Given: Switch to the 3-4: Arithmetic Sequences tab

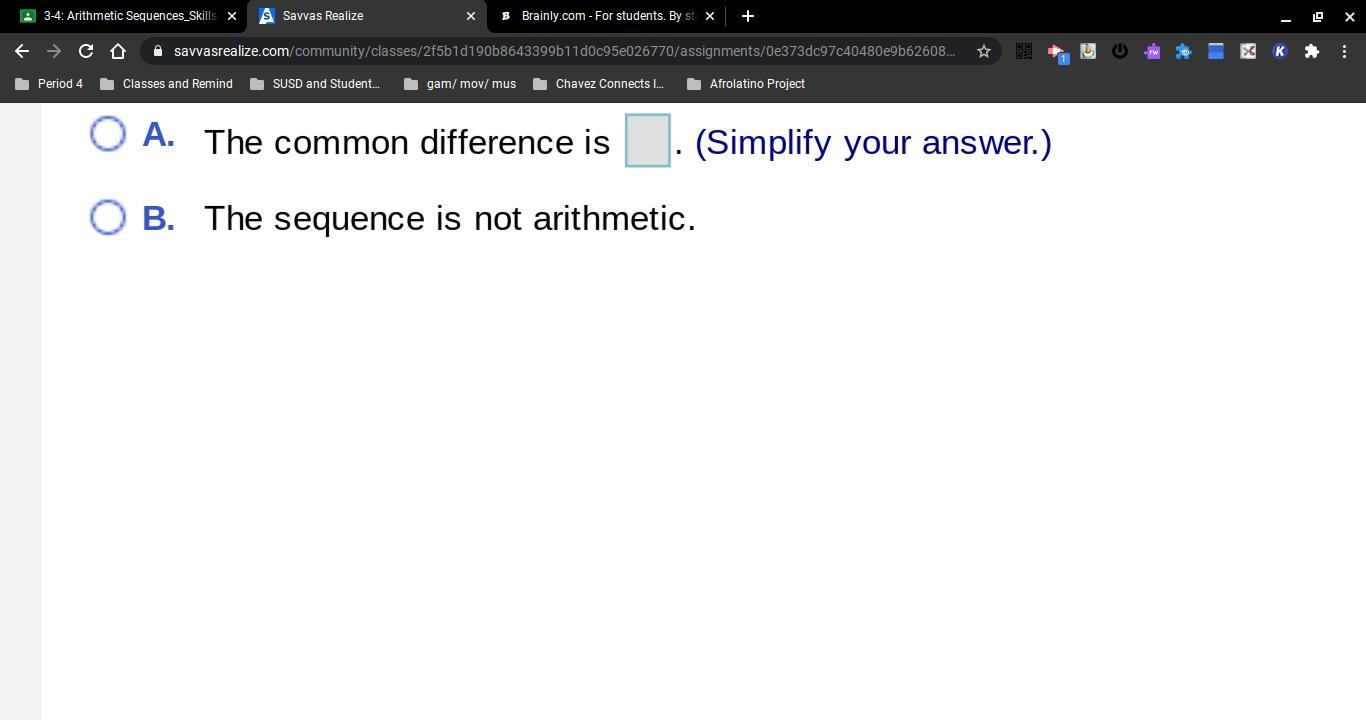Looking at the screenshot, I should tap(118, 16).
